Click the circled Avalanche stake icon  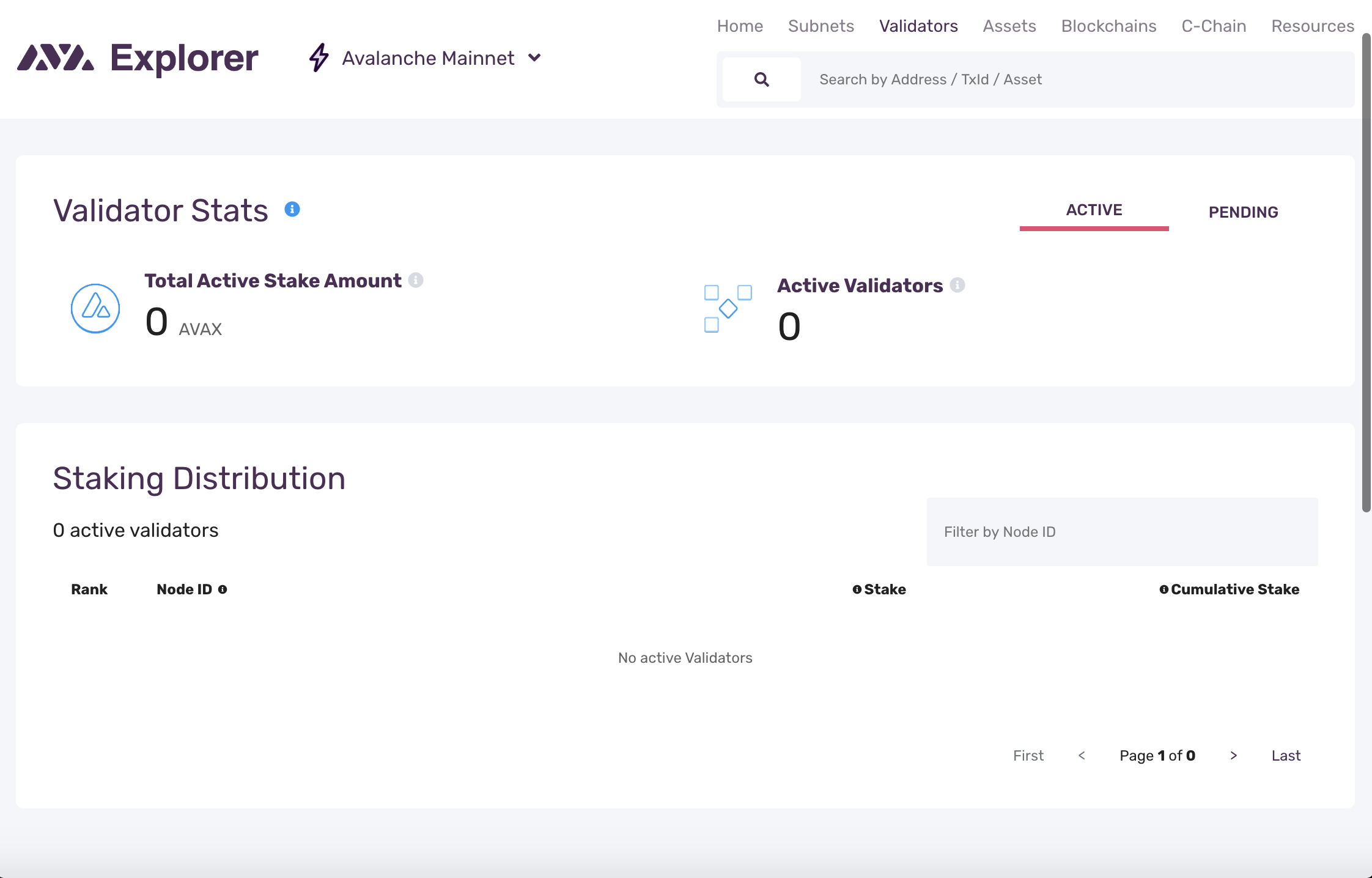[x=95, y=308]
